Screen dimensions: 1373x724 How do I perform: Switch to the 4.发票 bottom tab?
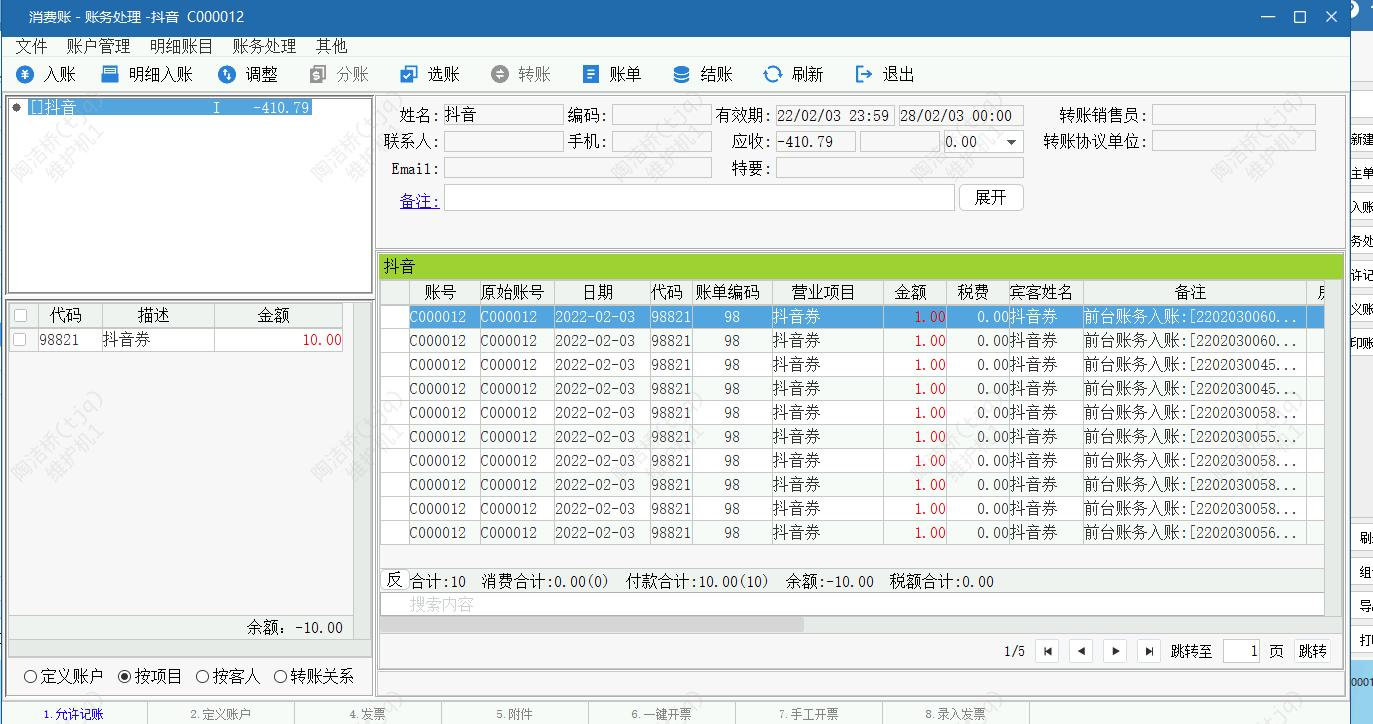coord(367,714)
